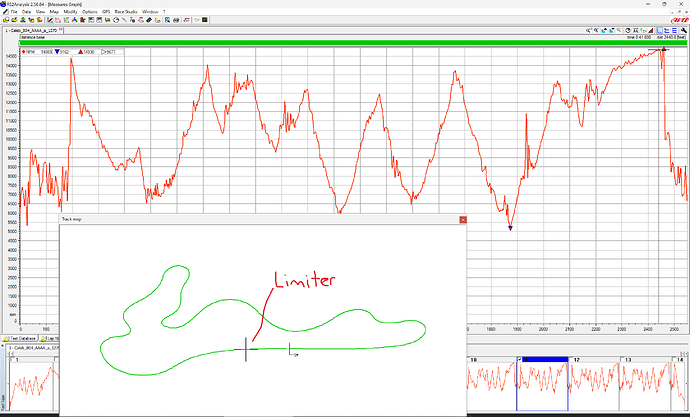The image size is (690, 417).
Task: Check the lap 13 checkbox
Action: pos(622,360)
